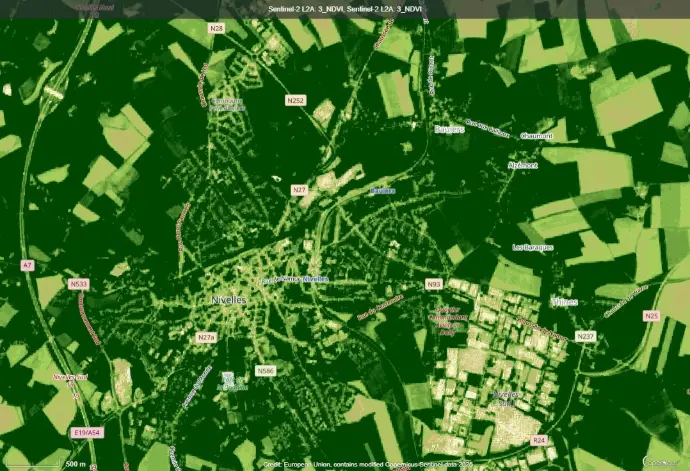Click the N533 road shield

79,285
